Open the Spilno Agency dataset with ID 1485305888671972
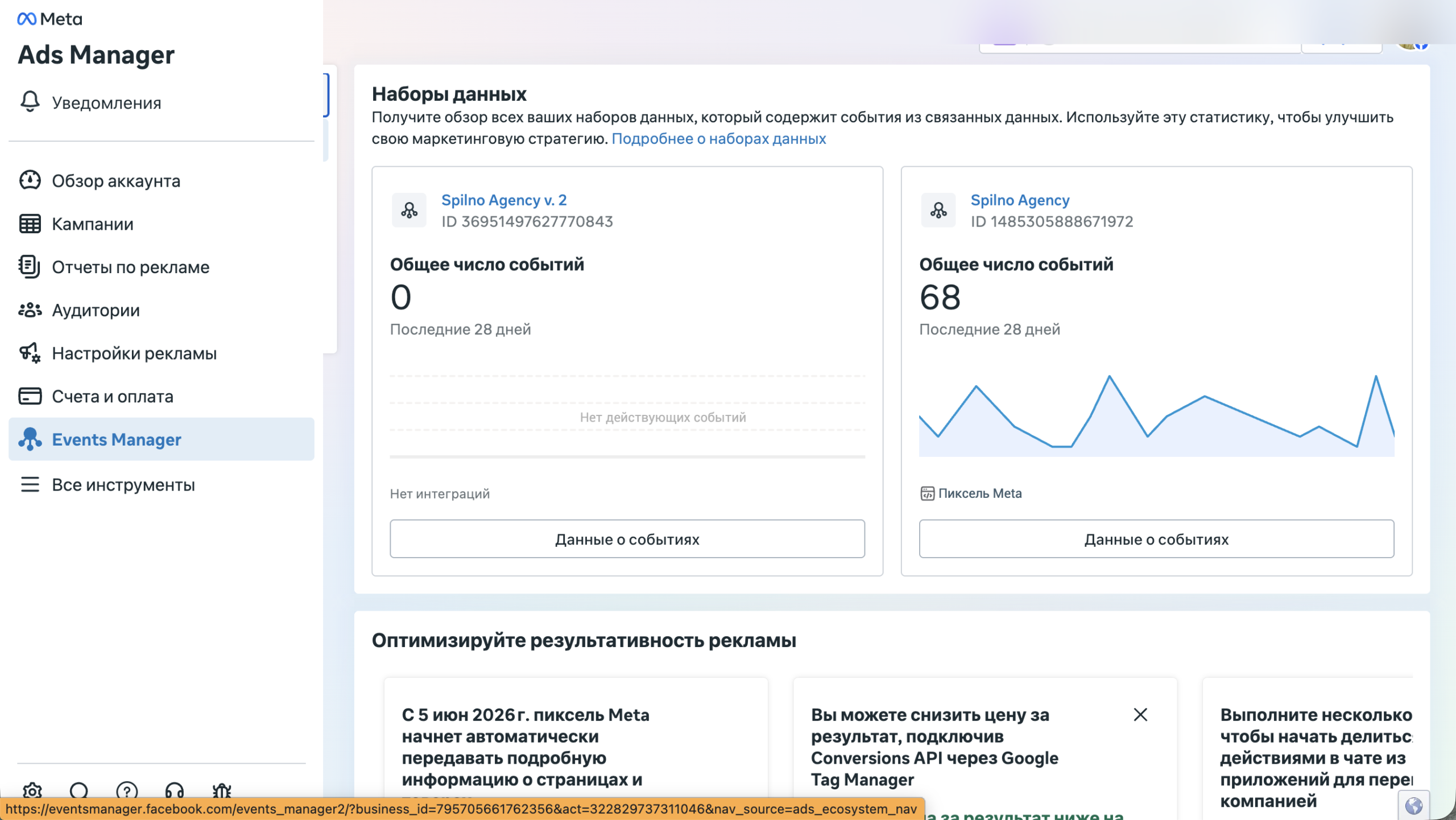This screenshot has width=1456, height=820. tap(1020, 200)
